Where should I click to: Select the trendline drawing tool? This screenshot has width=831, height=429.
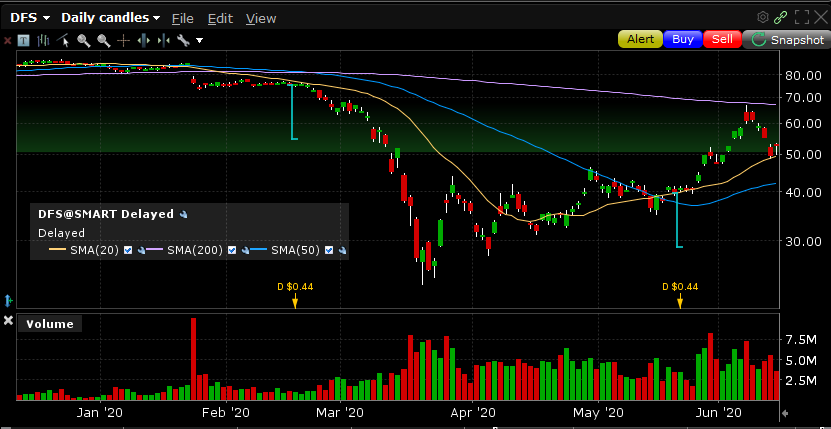click(63, 40)
